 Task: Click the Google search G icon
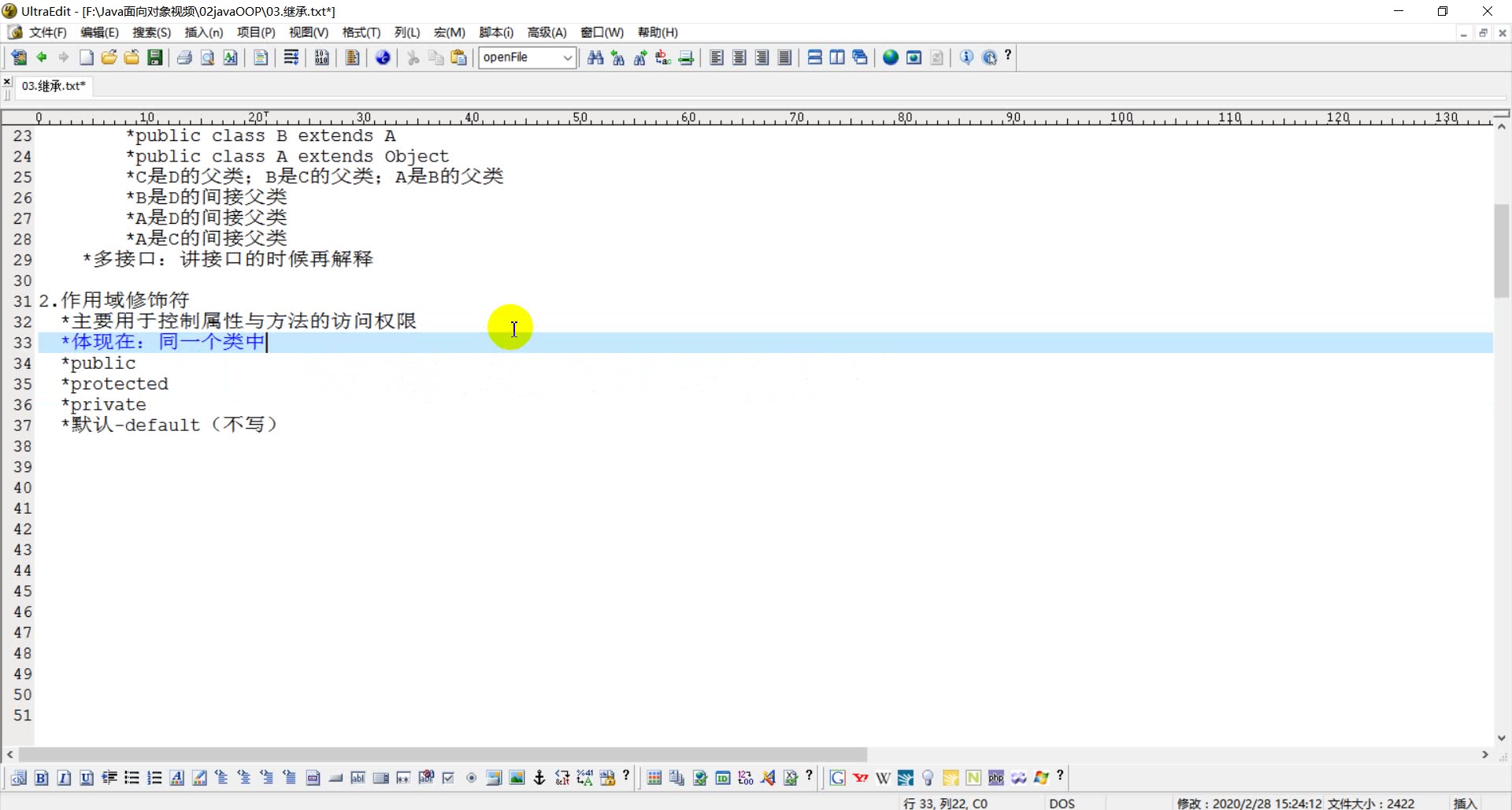click(x=838, y=778)
